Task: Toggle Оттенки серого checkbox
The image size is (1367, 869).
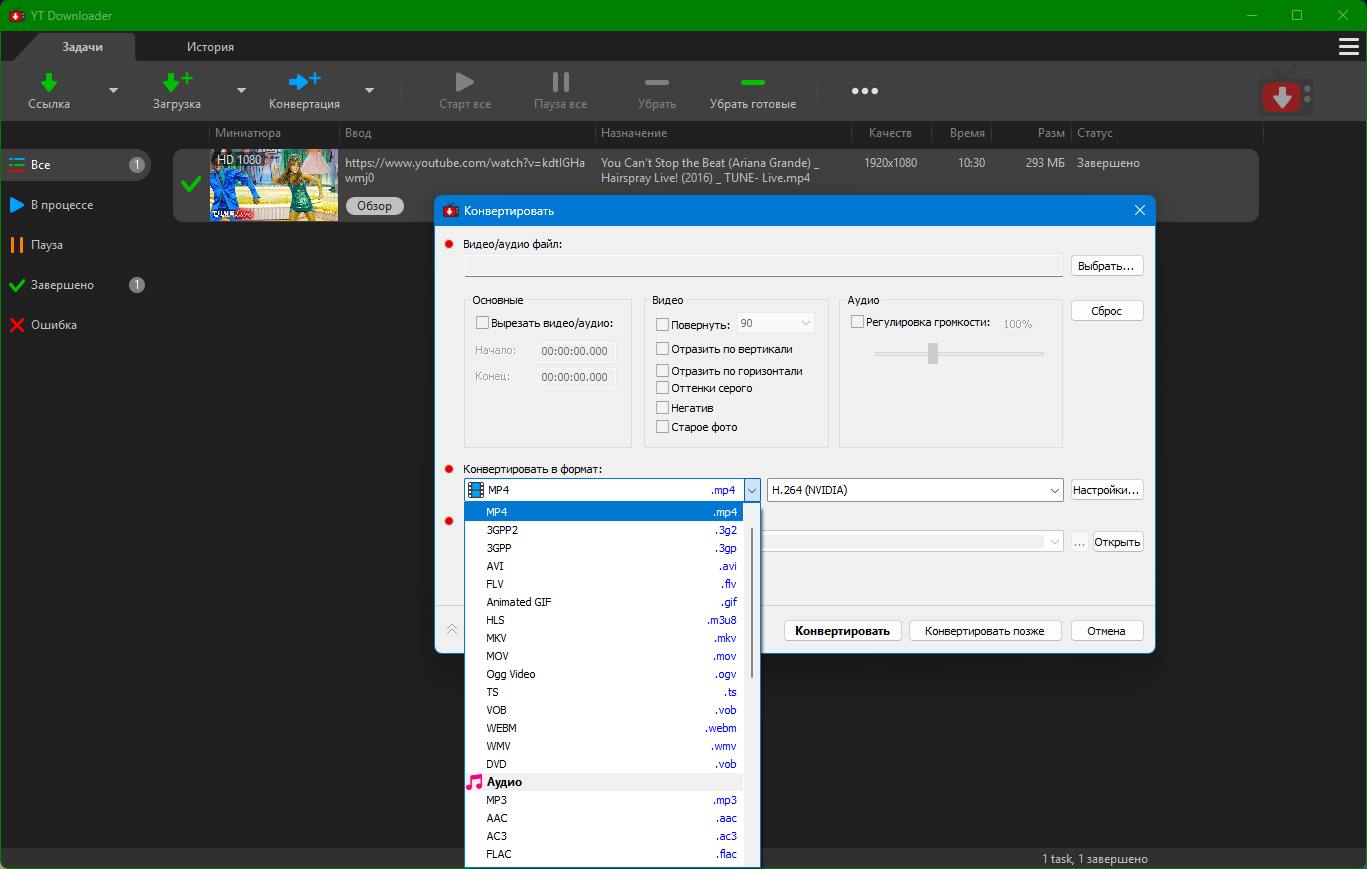Action: (x=662, y=388)
